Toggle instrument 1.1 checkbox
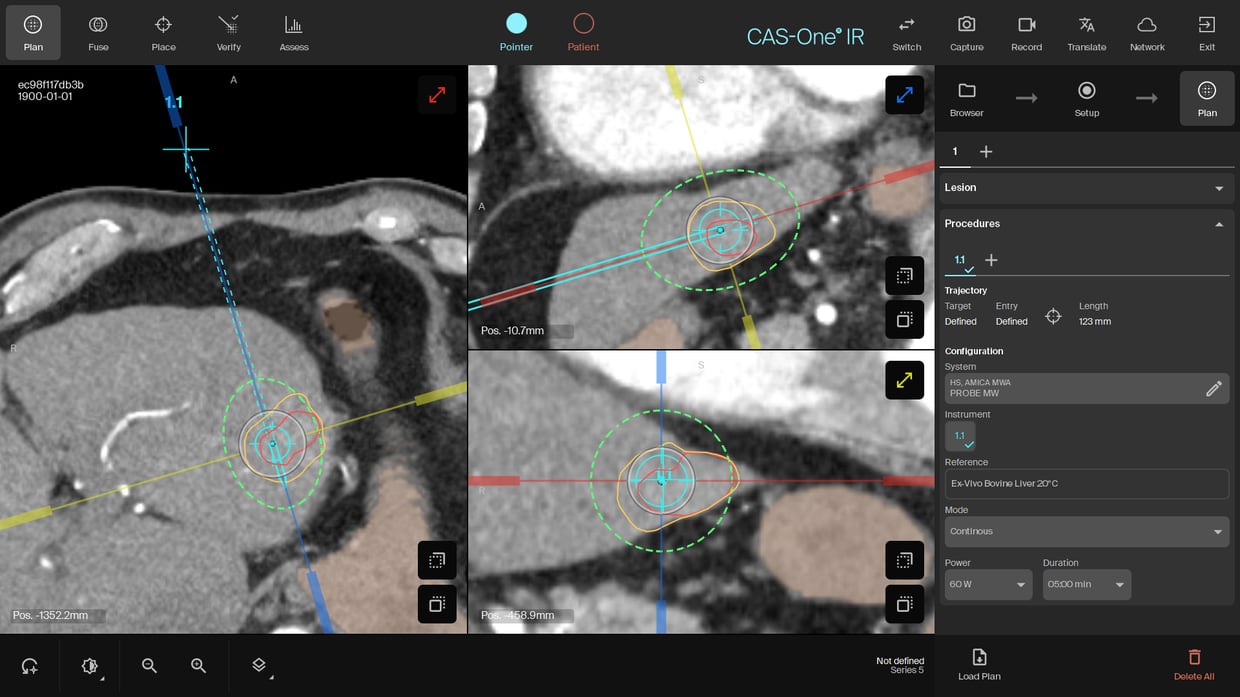This screenshot has width=1240, height=697. pos(960,436)
